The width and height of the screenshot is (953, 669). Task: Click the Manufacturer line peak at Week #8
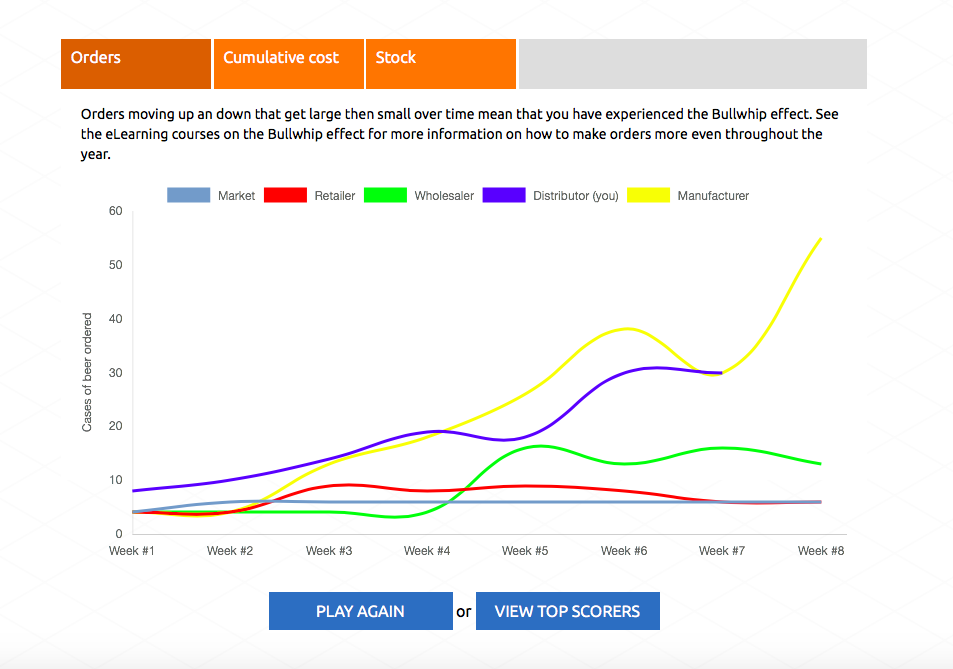(821, 238)
